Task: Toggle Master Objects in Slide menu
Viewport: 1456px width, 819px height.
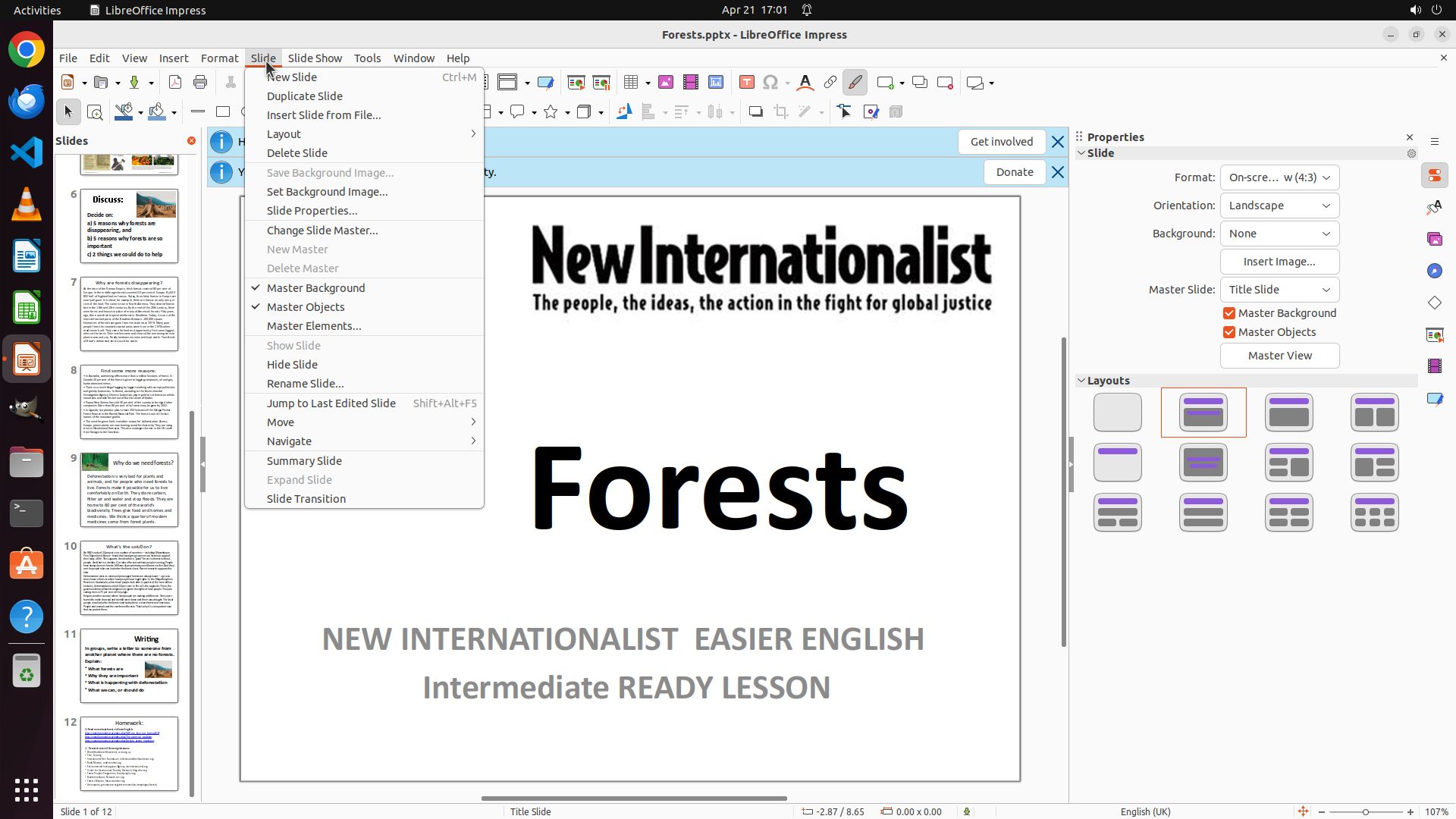Action: click(306, 307)
